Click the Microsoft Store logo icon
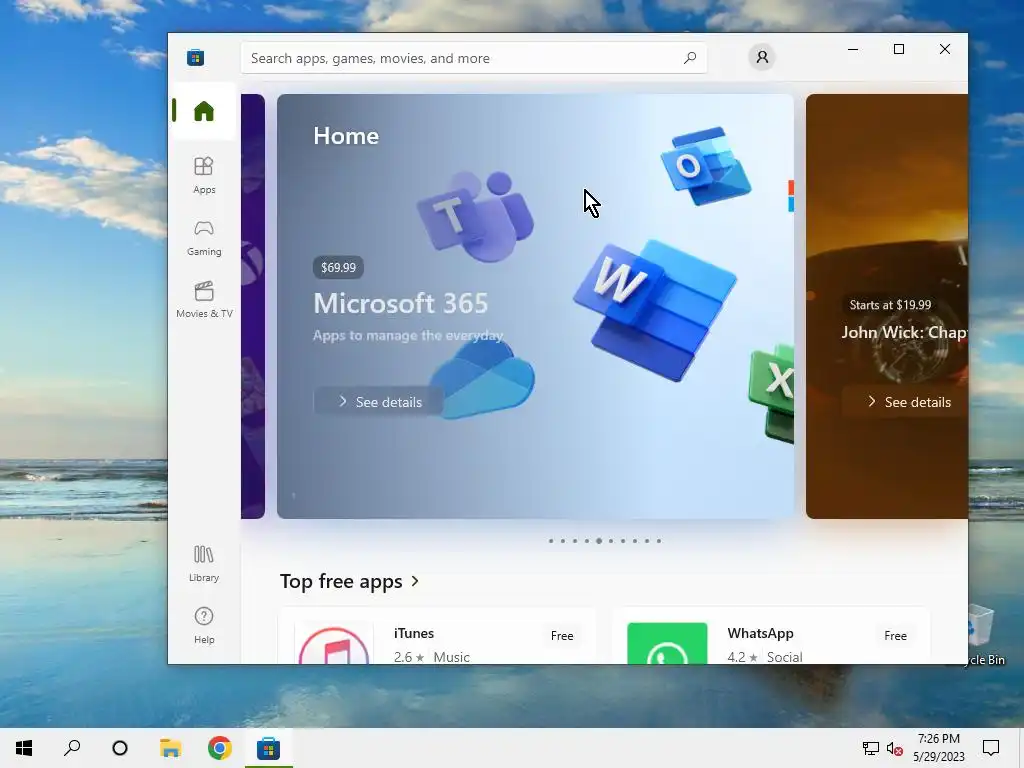This screenshot has width=1024, height=768. (x=195, y=57)
